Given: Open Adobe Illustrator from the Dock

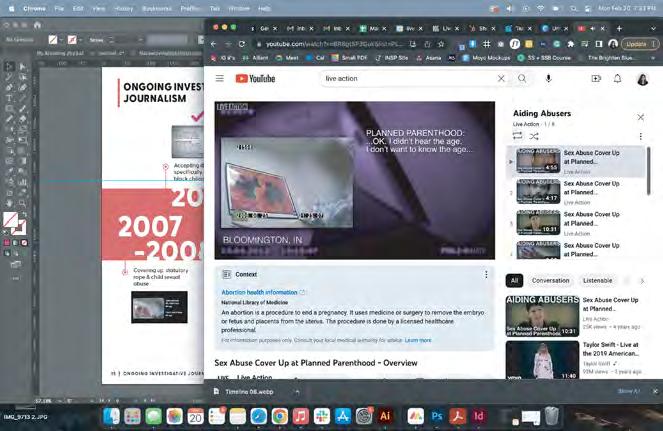Looking at the screenshot, I should [385, 416].
